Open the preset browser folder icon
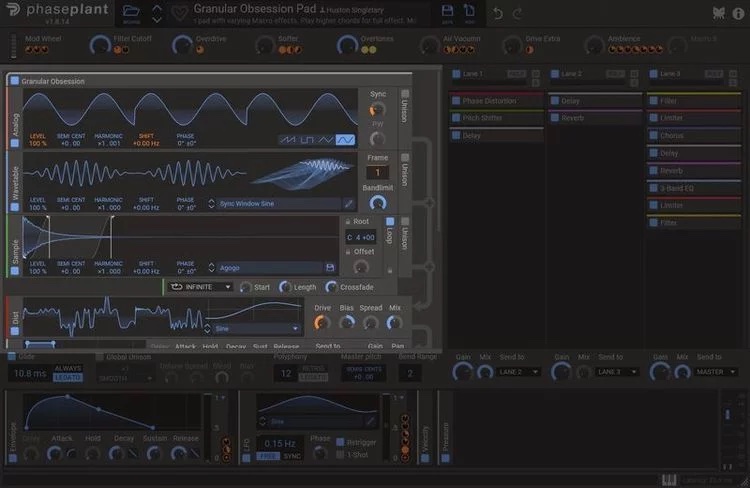The height and width of the screenshot is (488, 750). point(131,11)
